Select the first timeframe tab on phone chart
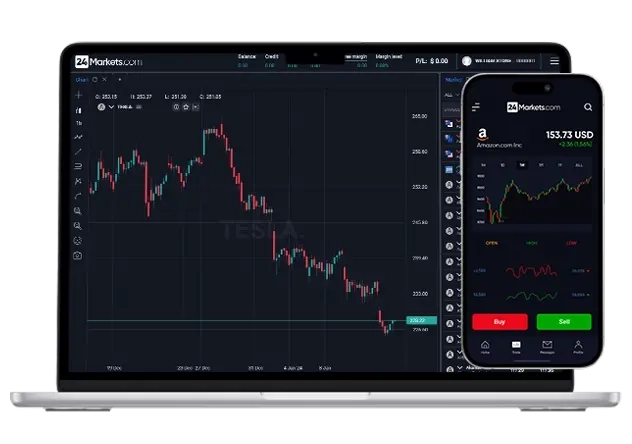The width and height of the screenshot is (632, 444). pos(484,165)
